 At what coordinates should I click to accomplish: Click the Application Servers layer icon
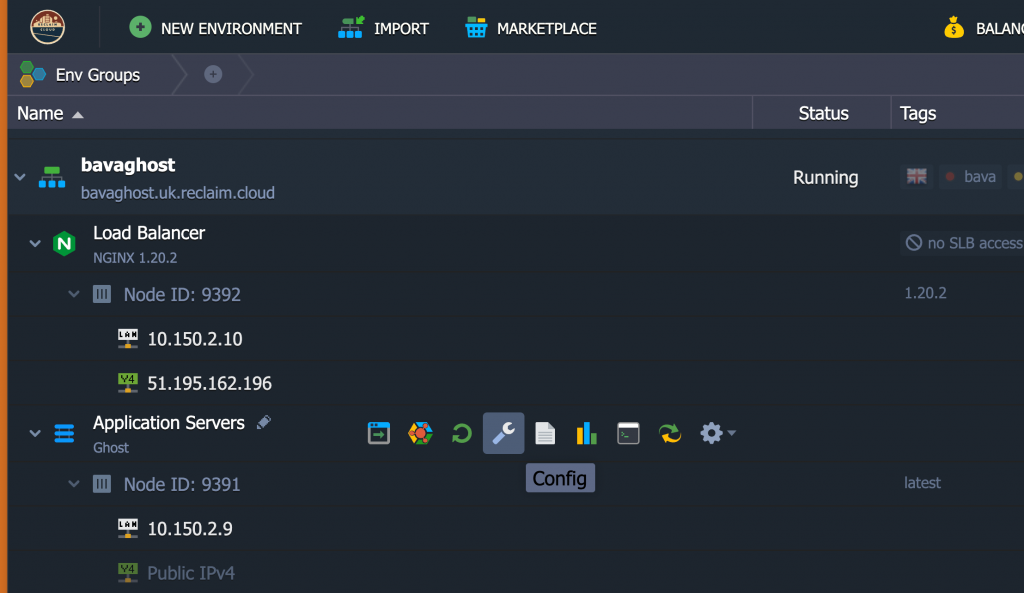[x=64, y=433]
